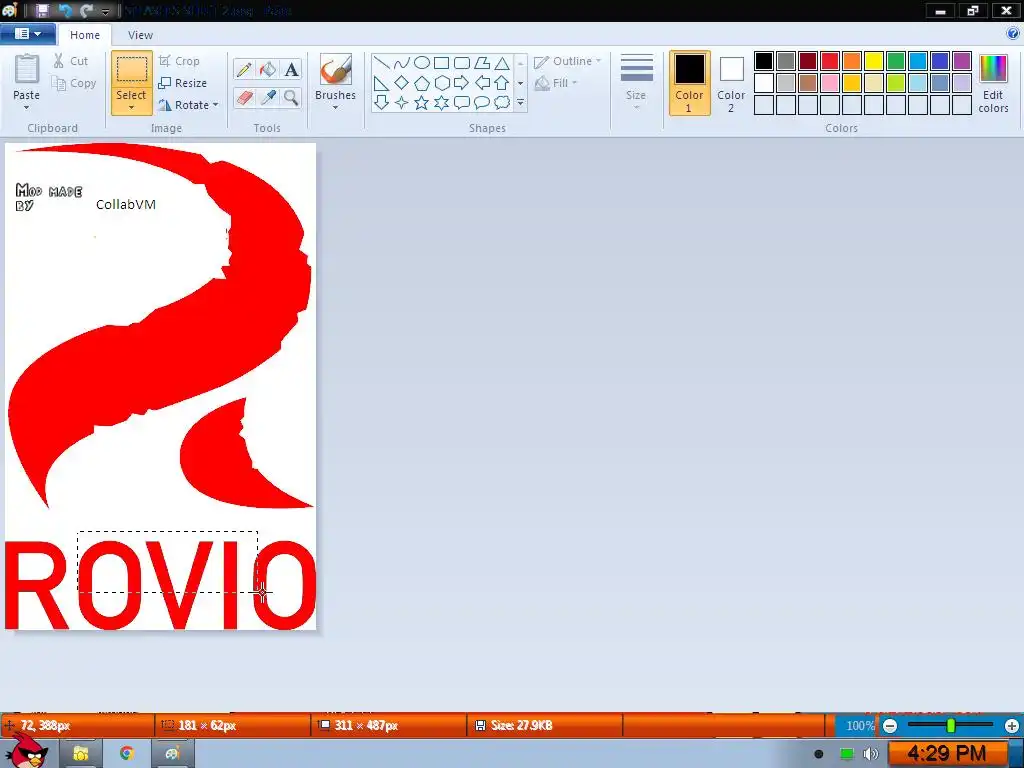Open the Size line thickness dropdown

tap(636, 83)
